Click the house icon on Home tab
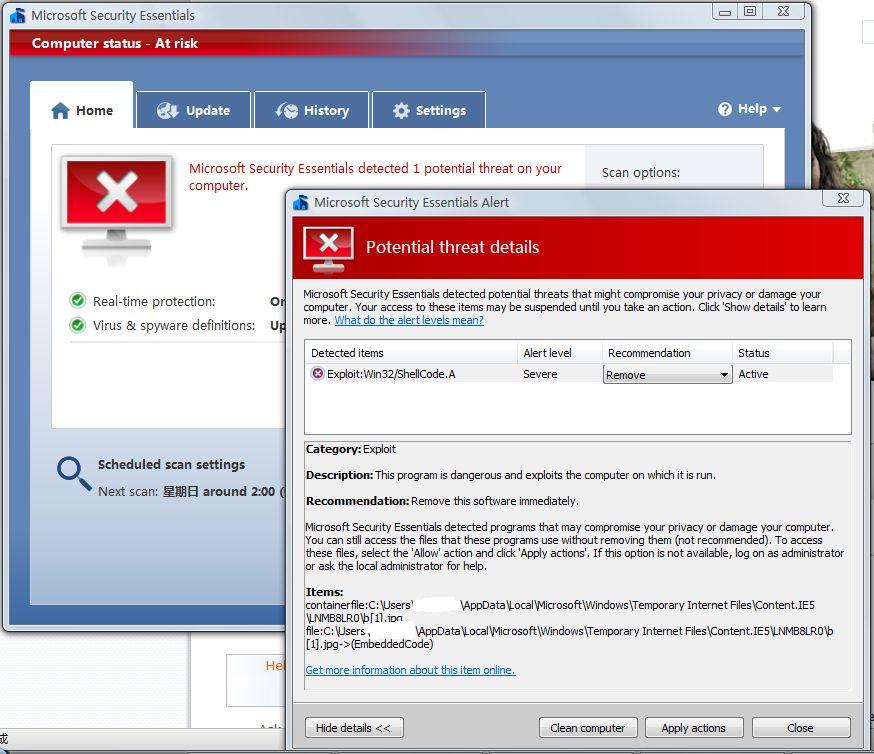 (x=60, y=110)
